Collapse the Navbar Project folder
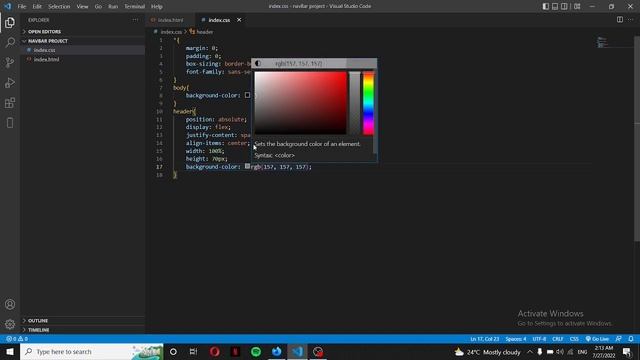The width and height of the screenshot is (640, 360). click(83, 41)
